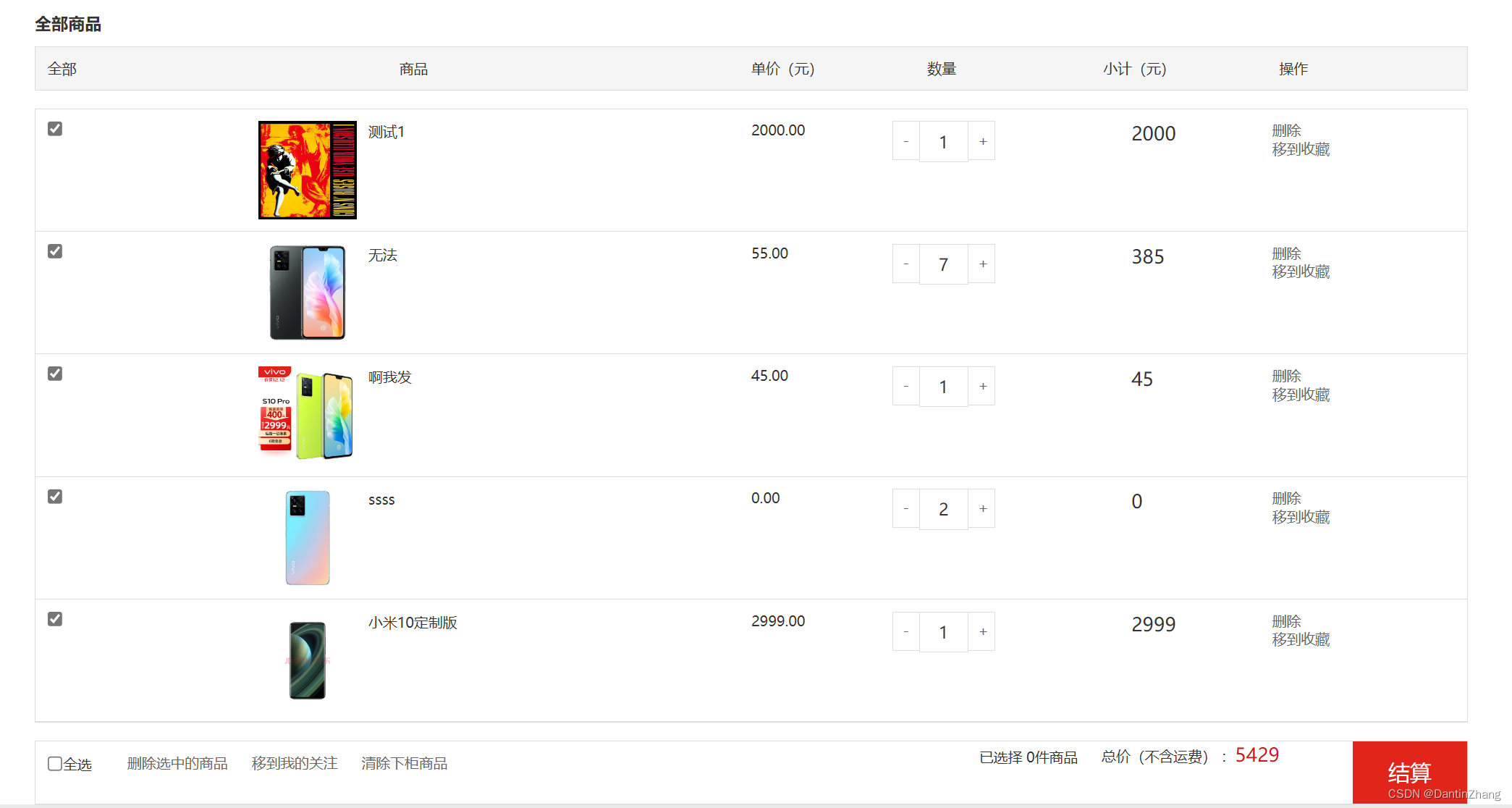Click 清除下柜商品 link

pos(404,763)
